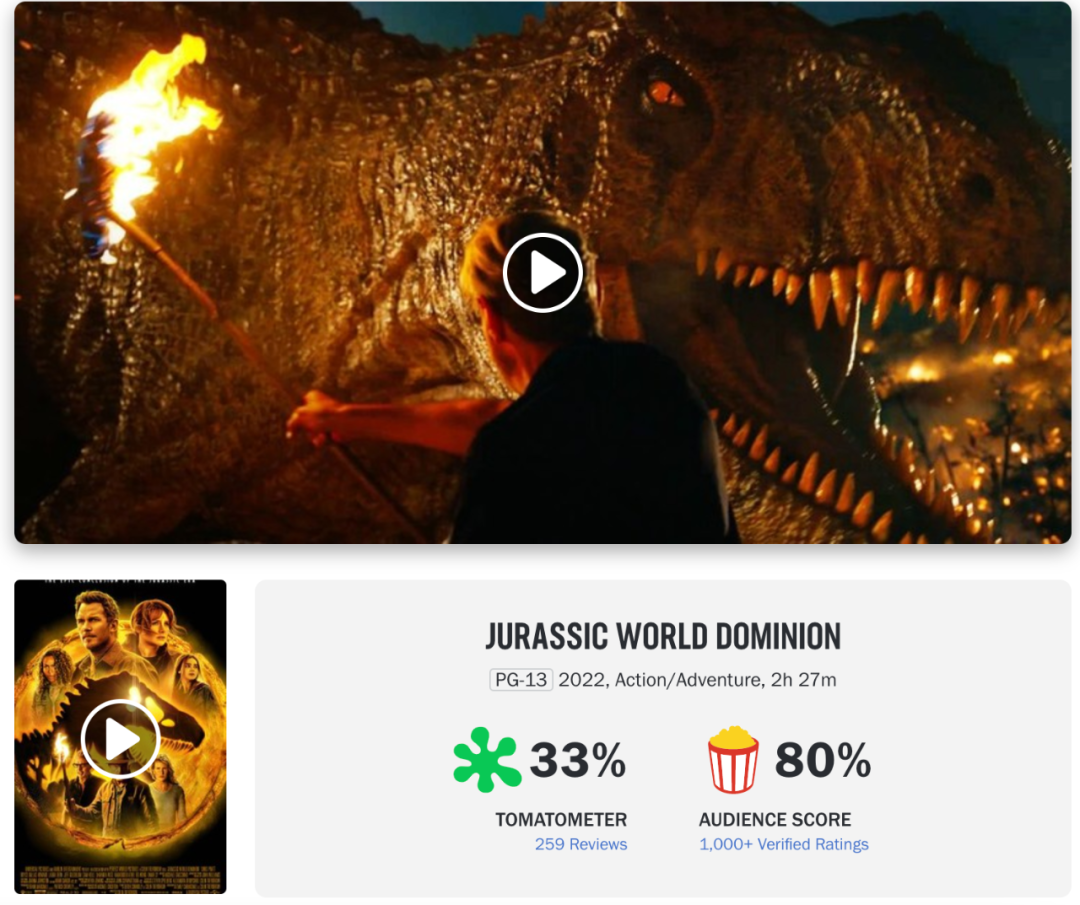Click the PG-13 rating badge
This screenshot has height=905, width=1080.
click(x=521, y=680)
